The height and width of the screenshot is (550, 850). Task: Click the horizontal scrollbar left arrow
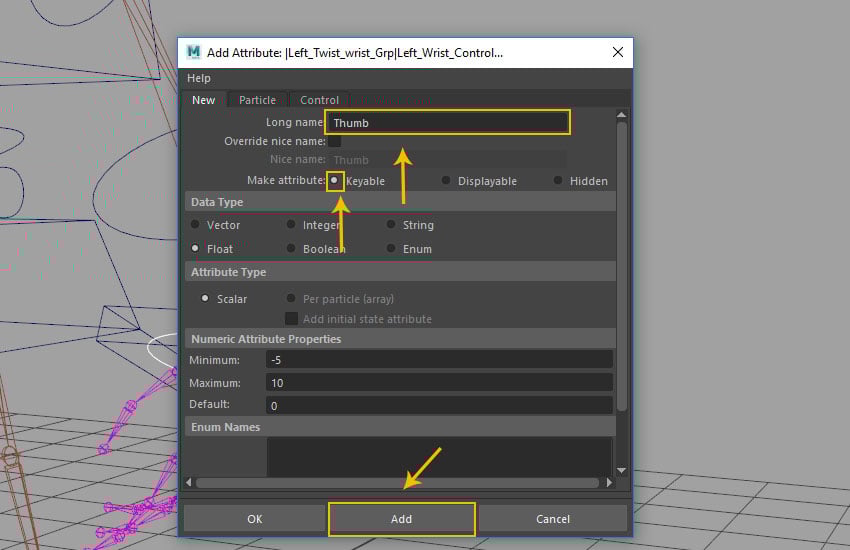coord(189,482)
